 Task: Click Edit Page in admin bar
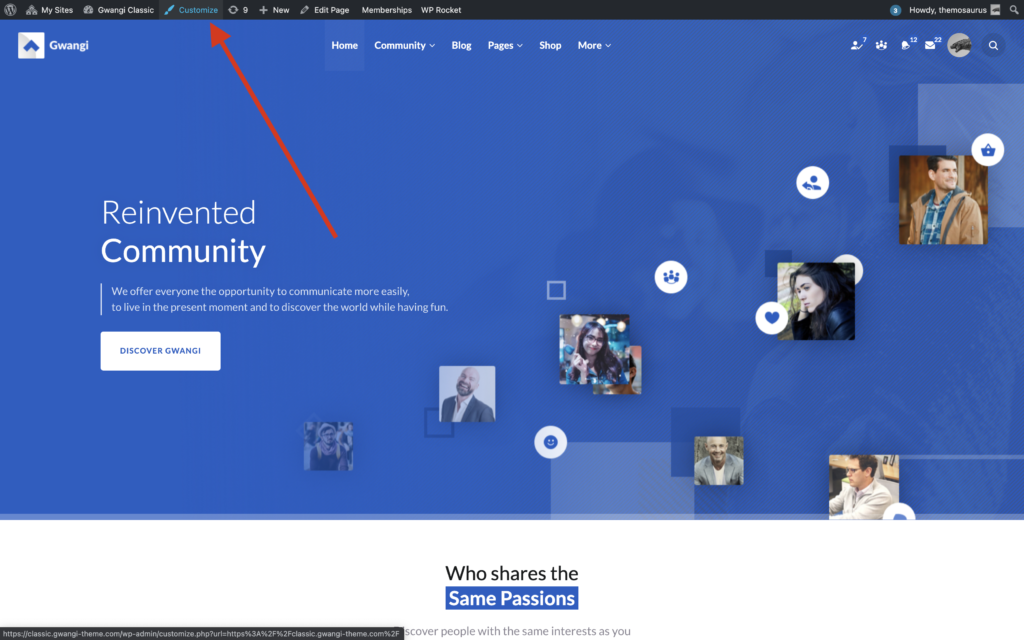(x=324, y=10)
